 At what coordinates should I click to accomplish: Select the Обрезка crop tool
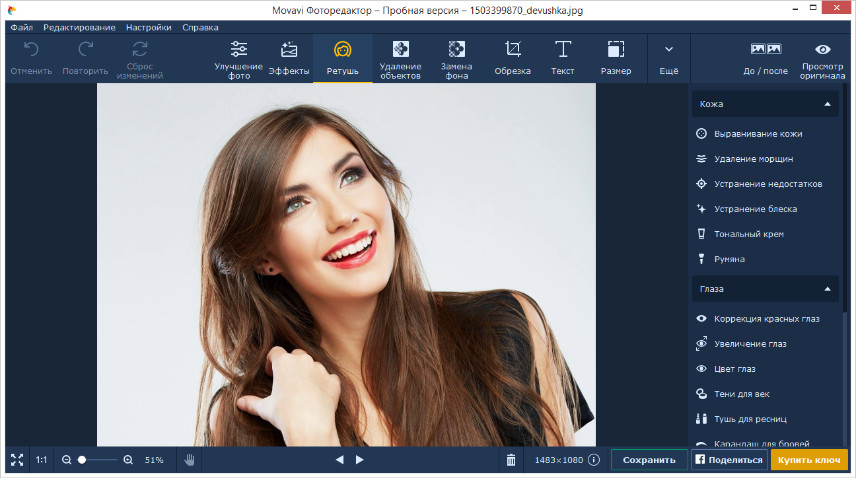click(x=512, y=59)
